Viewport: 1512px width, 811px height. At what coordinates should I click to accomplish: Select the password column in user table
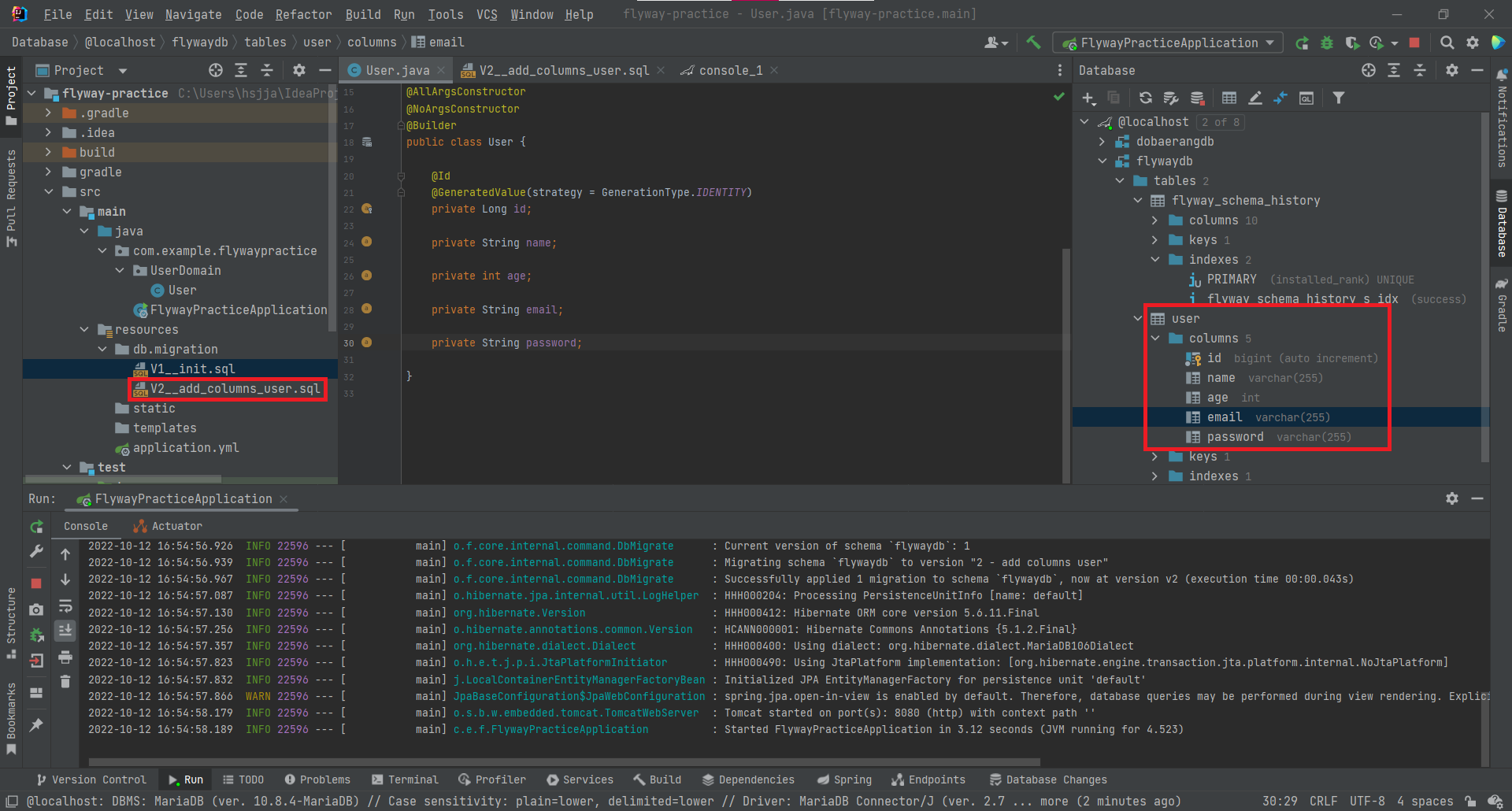[1234, 437]
